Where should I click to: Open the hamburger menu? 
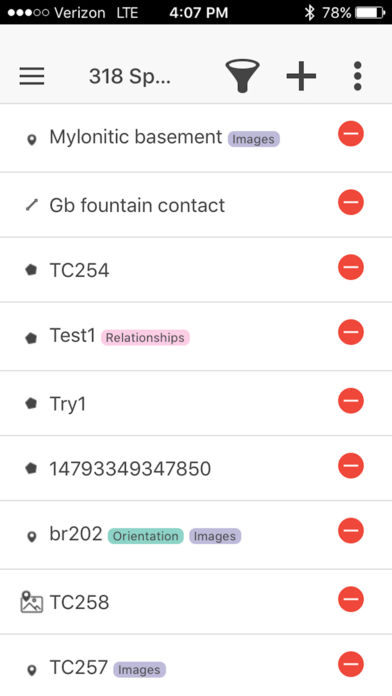click(32, 76)
